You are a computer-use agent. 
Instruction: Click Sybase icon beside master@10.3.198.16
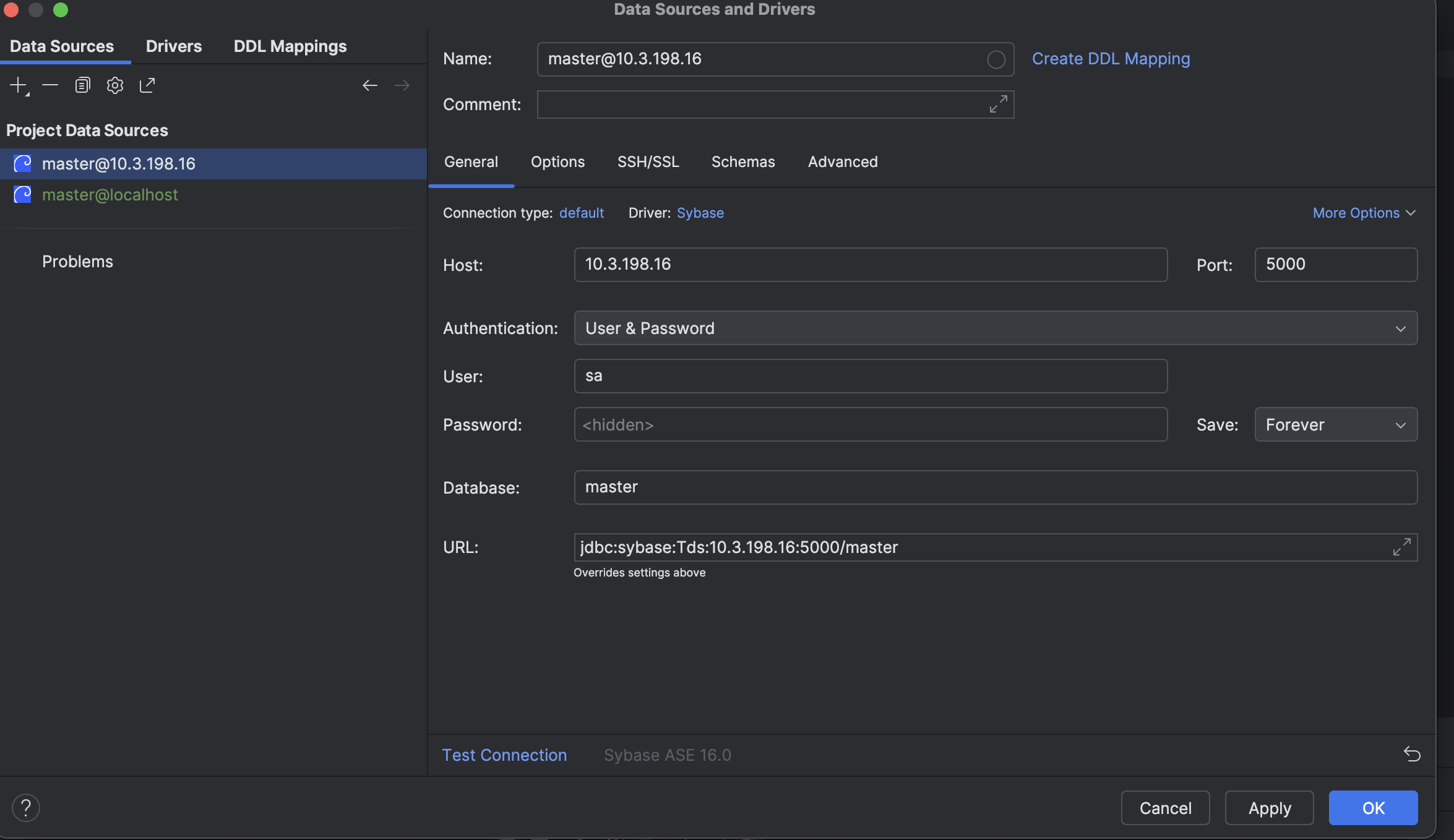point(22,163)
